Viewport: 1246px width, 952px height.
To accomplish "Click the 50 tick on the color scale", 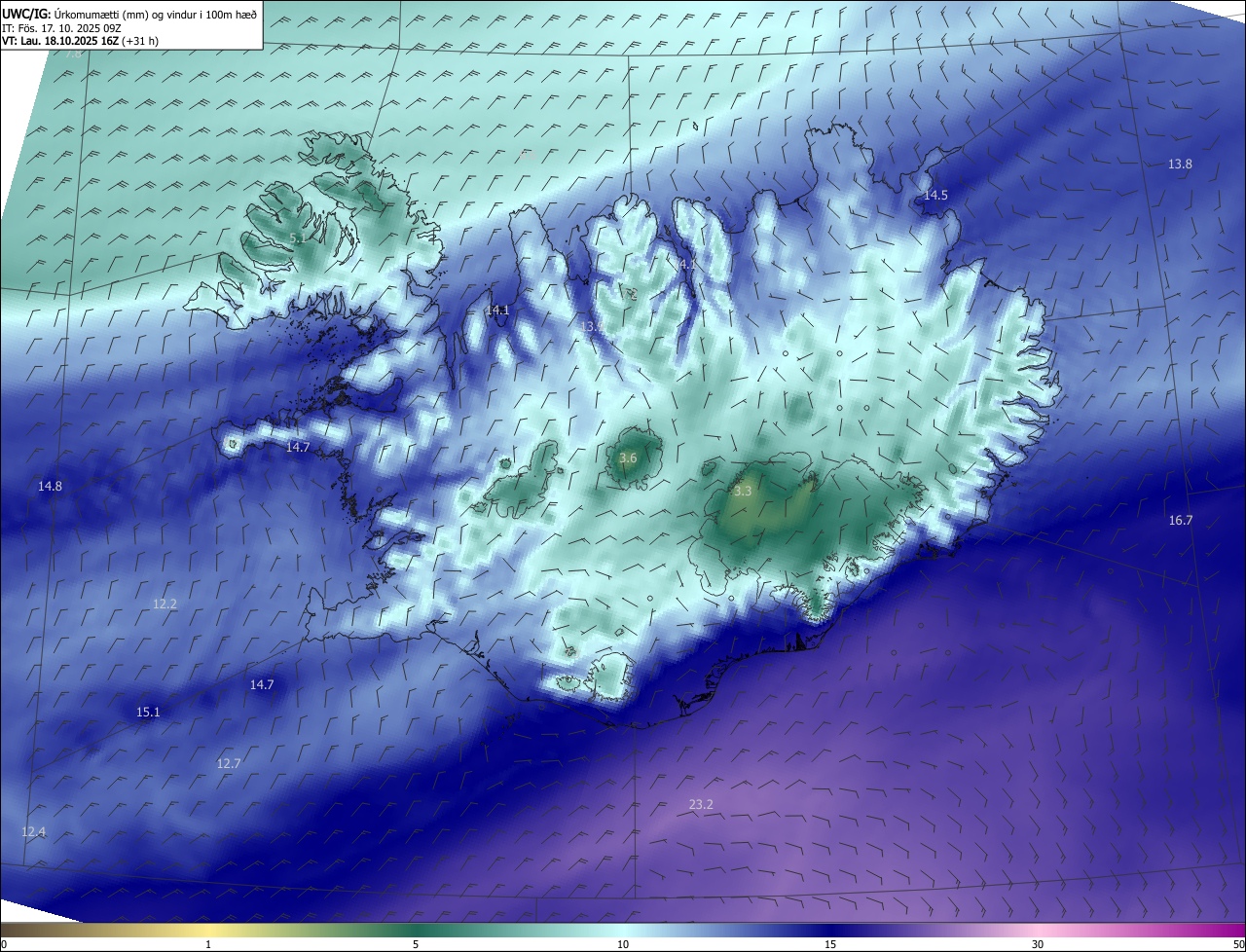I will tap(1237, 944).
